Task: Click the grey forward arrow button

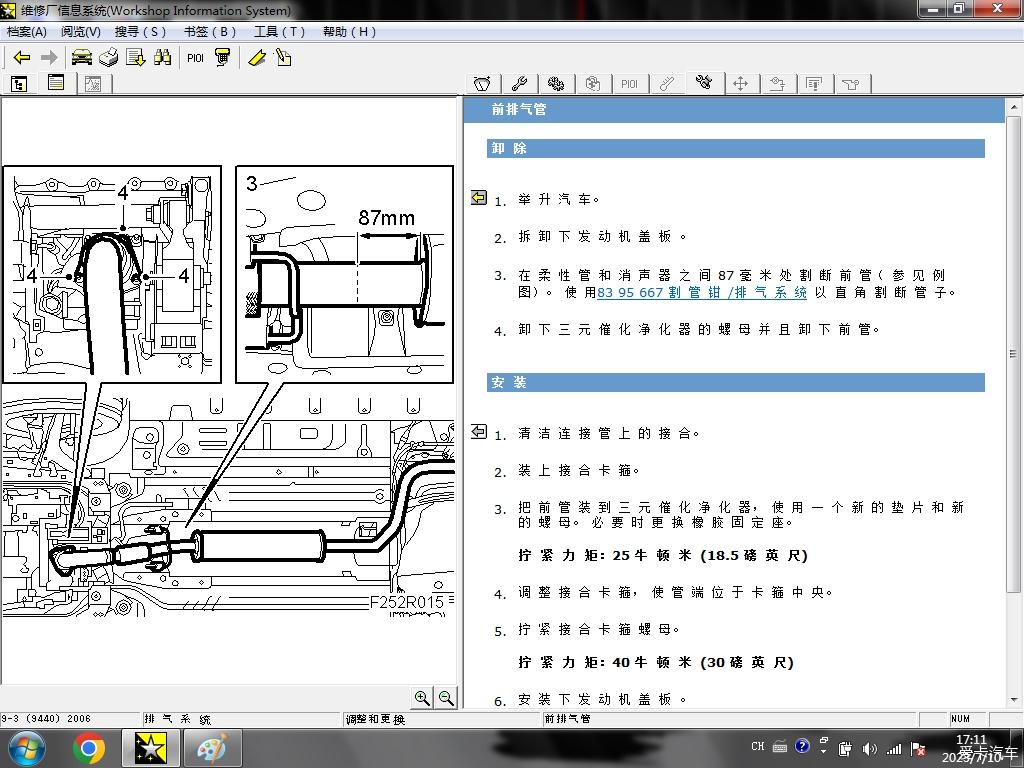Action: [49, 58]
